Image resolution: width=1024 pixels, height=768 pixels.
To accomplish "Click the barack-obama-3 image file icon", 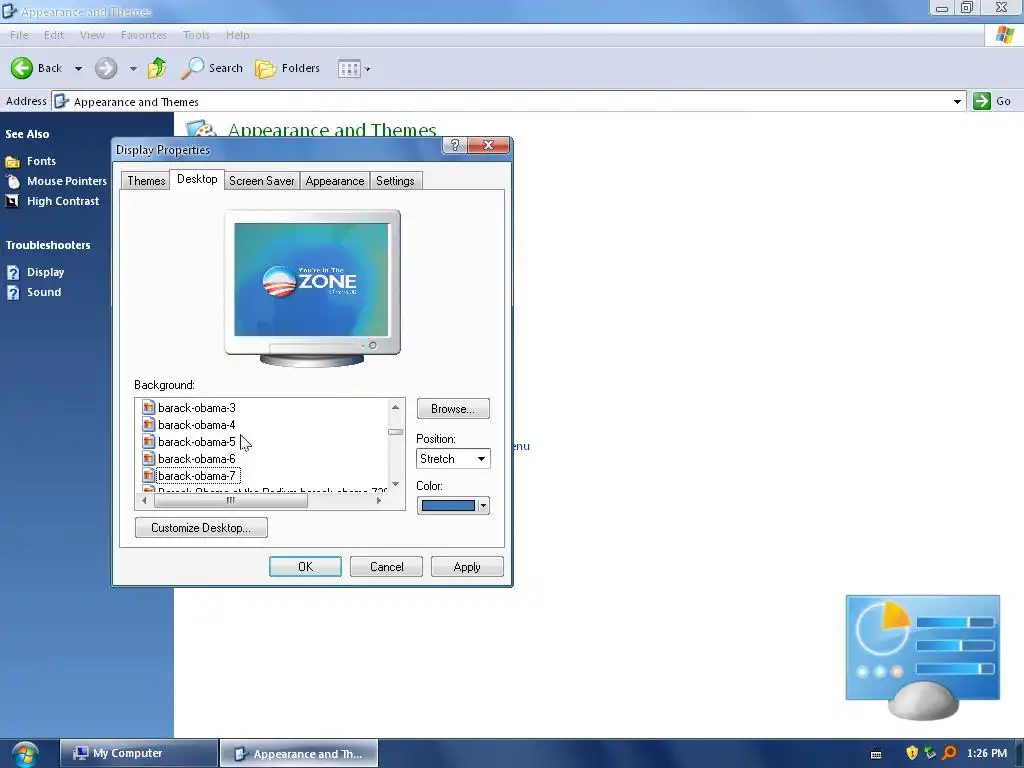I will pyautogui.click(x=149, y=408).
